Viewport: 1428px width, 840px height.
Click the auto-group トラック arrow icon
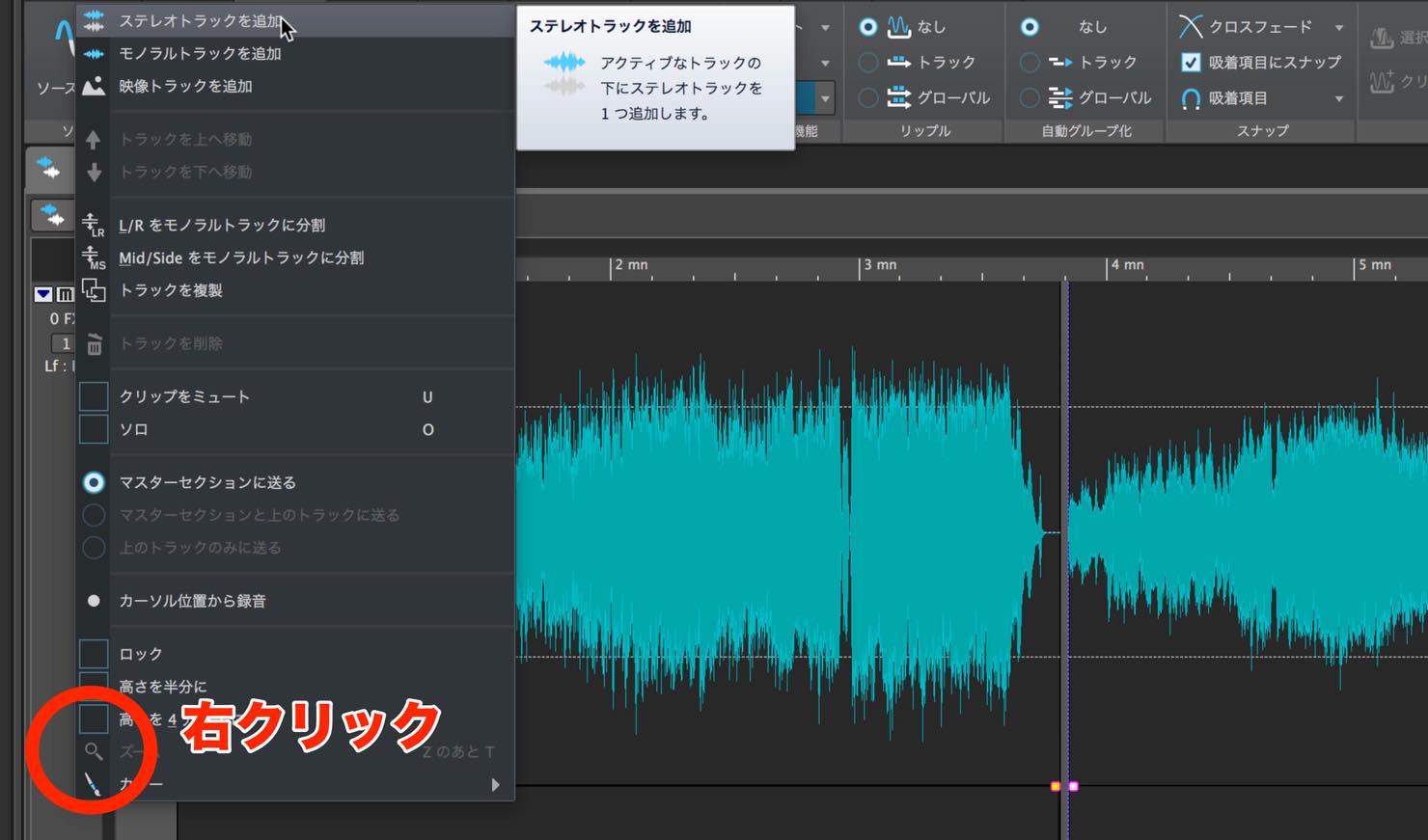(x=1060, y=62)
